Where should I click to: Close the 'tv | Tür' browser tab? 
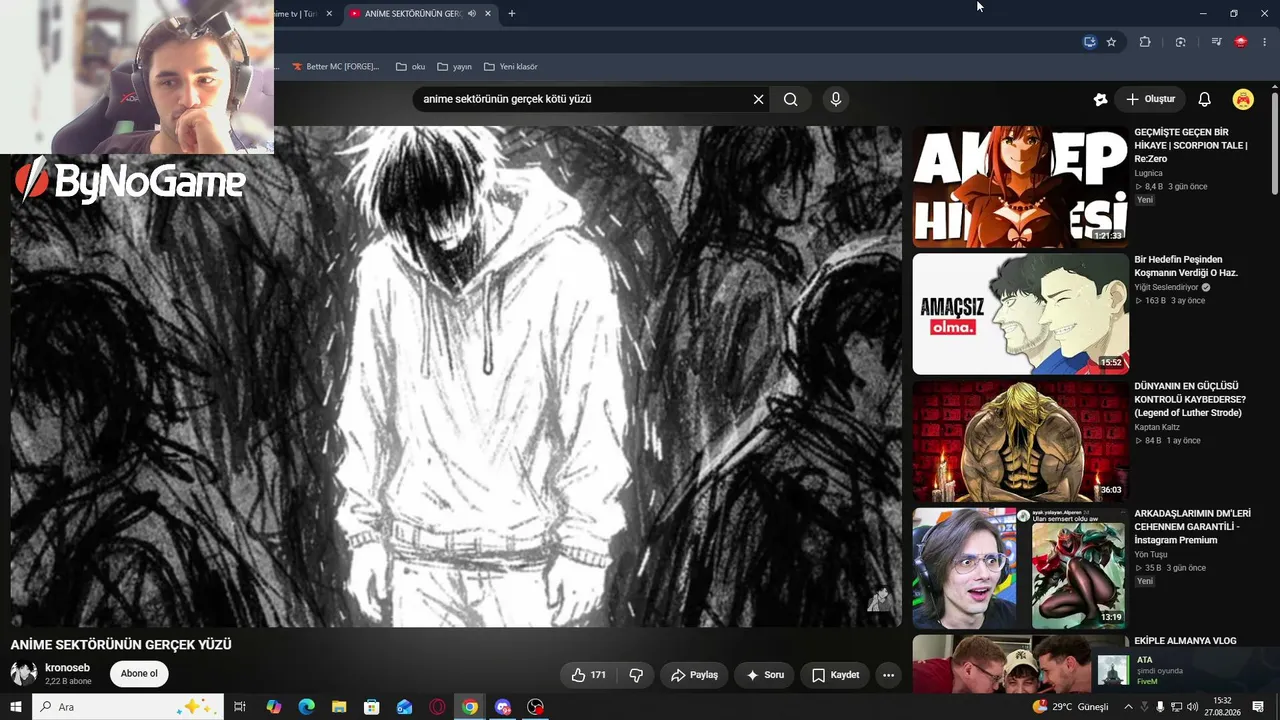tap(329, 14)
